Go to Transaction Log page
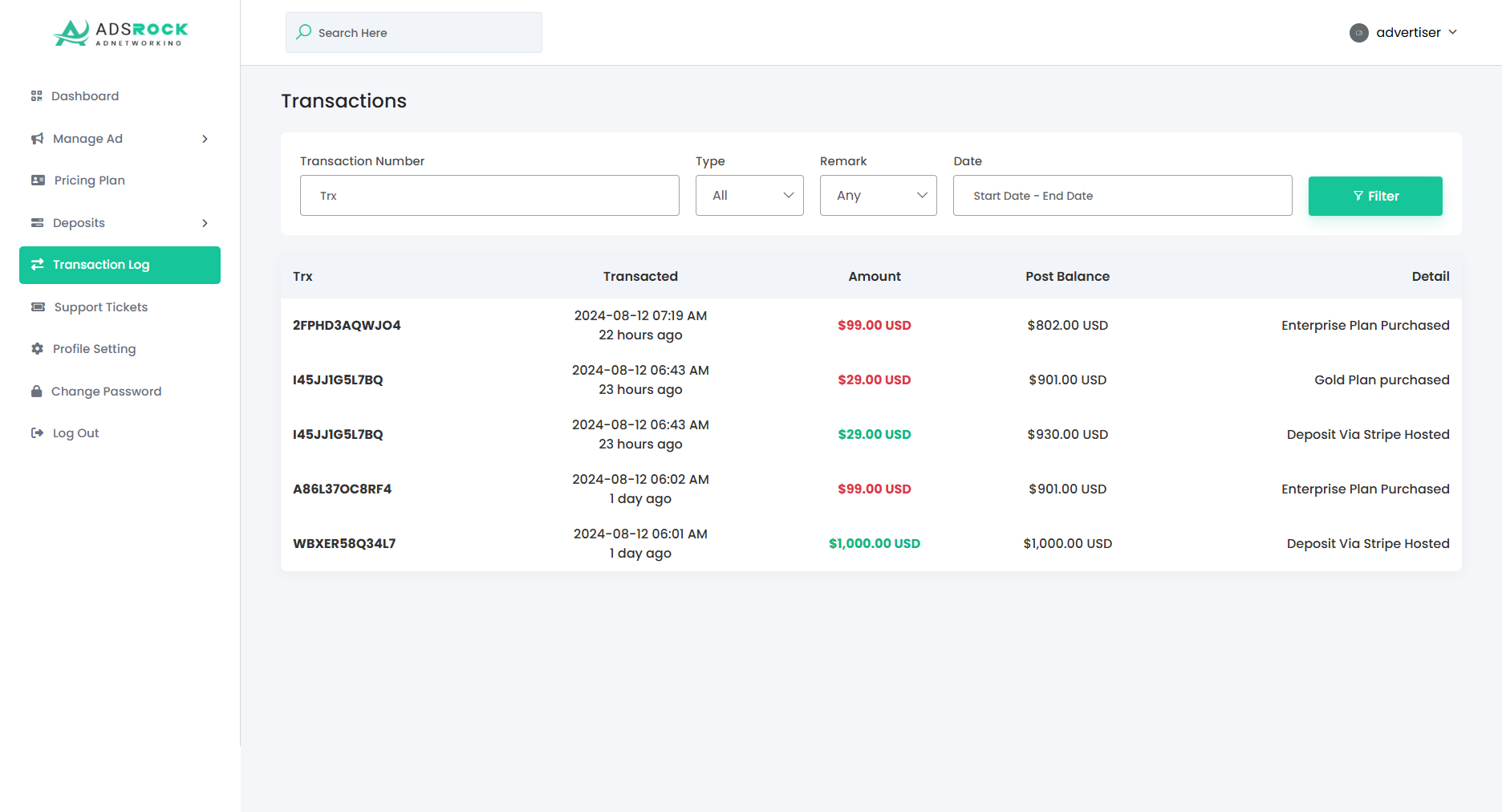Image resolution: width=1502 pixels, height=812 pixels. (120, 265)
